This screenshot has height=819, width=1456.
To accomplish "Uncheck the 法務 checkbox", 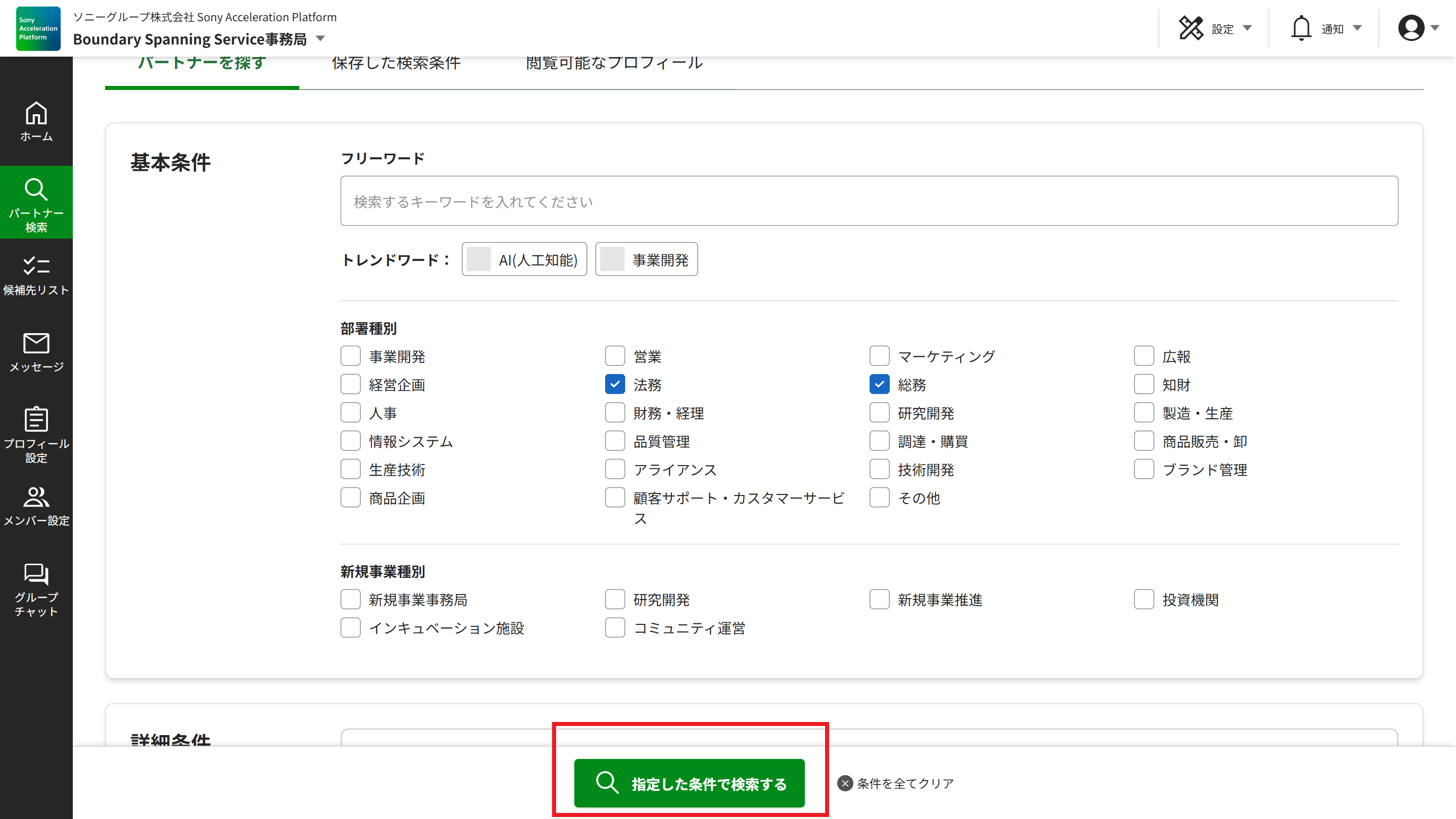I will click(x=614, y=384).
